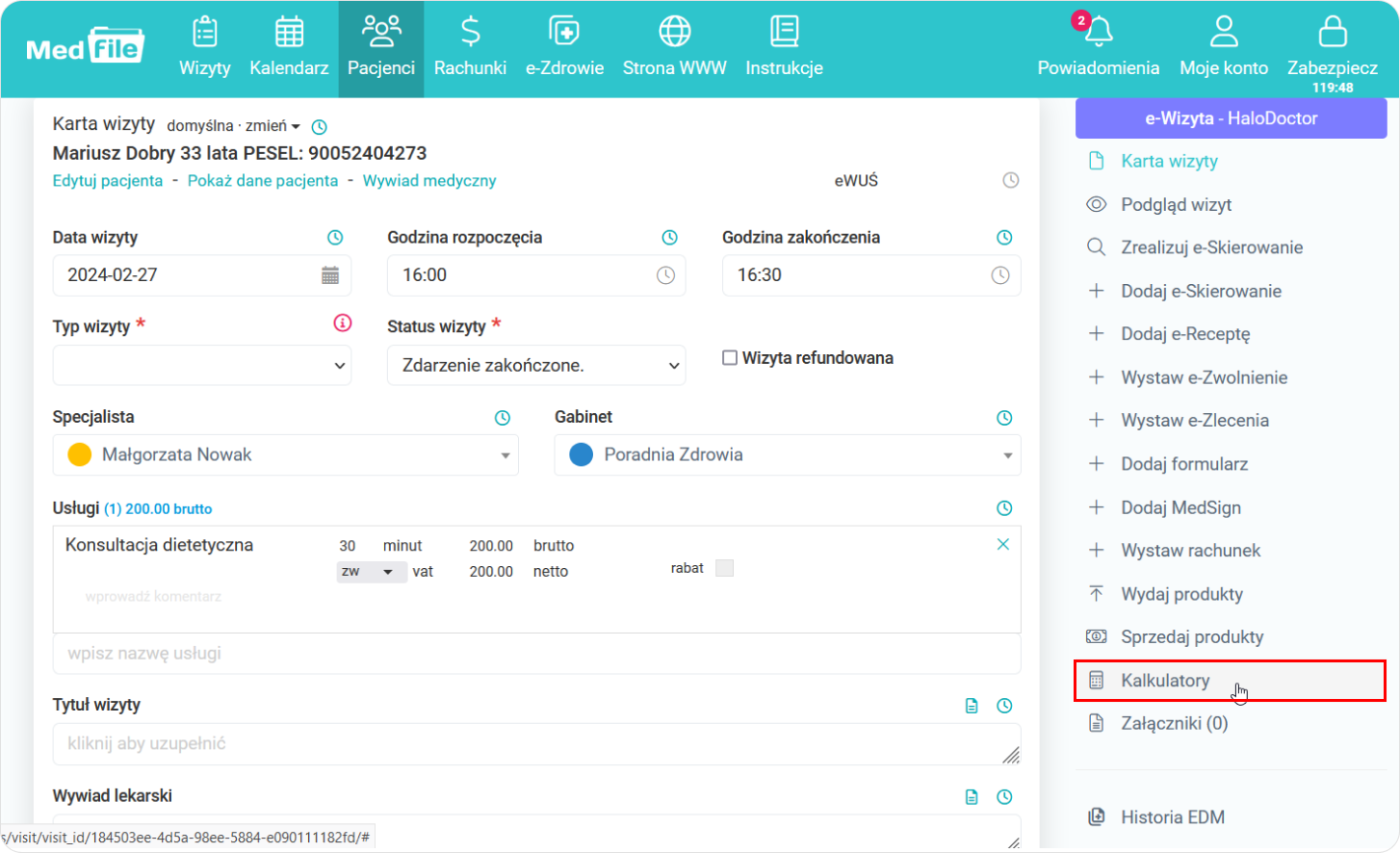Screen dimensions: 1400x853
Task: Open Rachunki from the top bar
Action: [470, 47]
